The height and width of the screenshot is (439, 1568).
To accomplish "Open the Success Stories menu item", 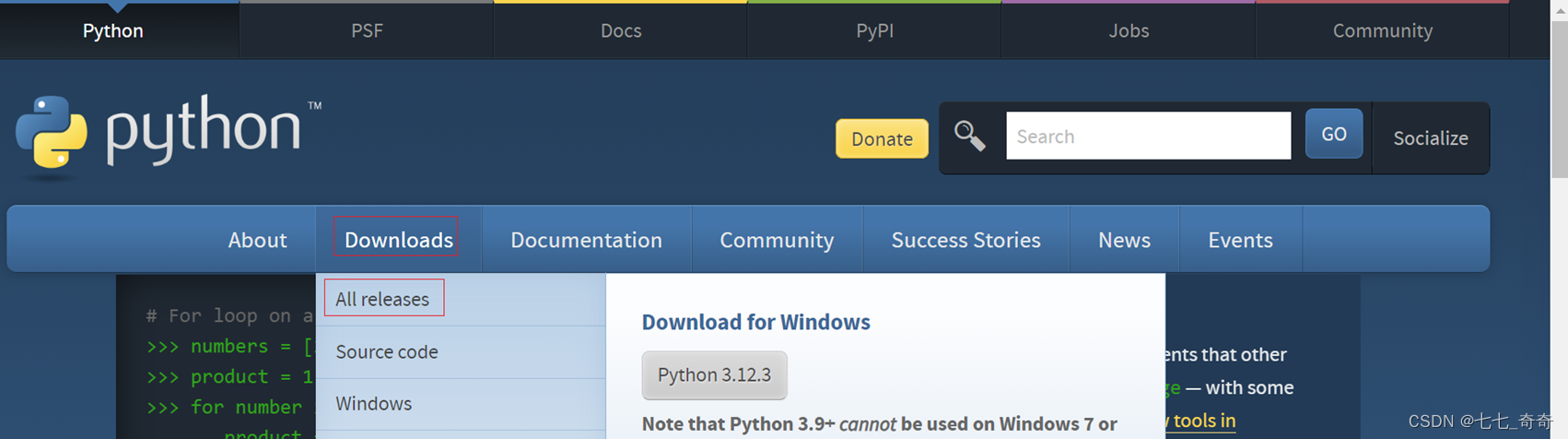I will click(965, 240).
